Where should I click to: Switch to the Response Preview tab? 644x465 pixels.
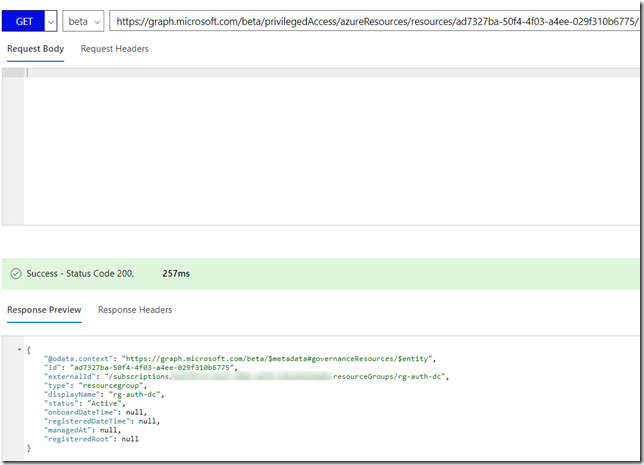[44, 310]
